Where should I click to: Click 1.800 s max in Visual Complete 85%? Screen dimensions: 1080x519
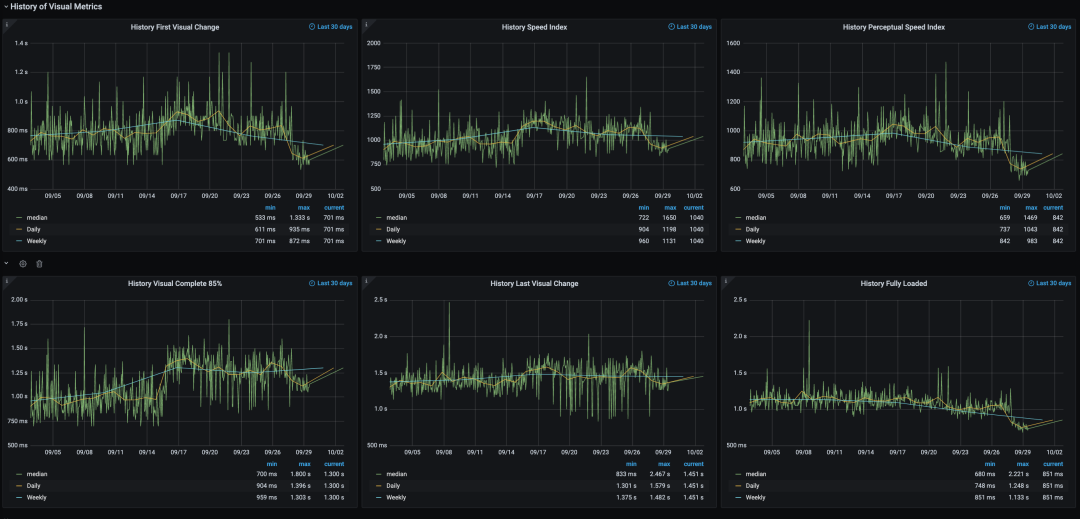click(302, 474)
